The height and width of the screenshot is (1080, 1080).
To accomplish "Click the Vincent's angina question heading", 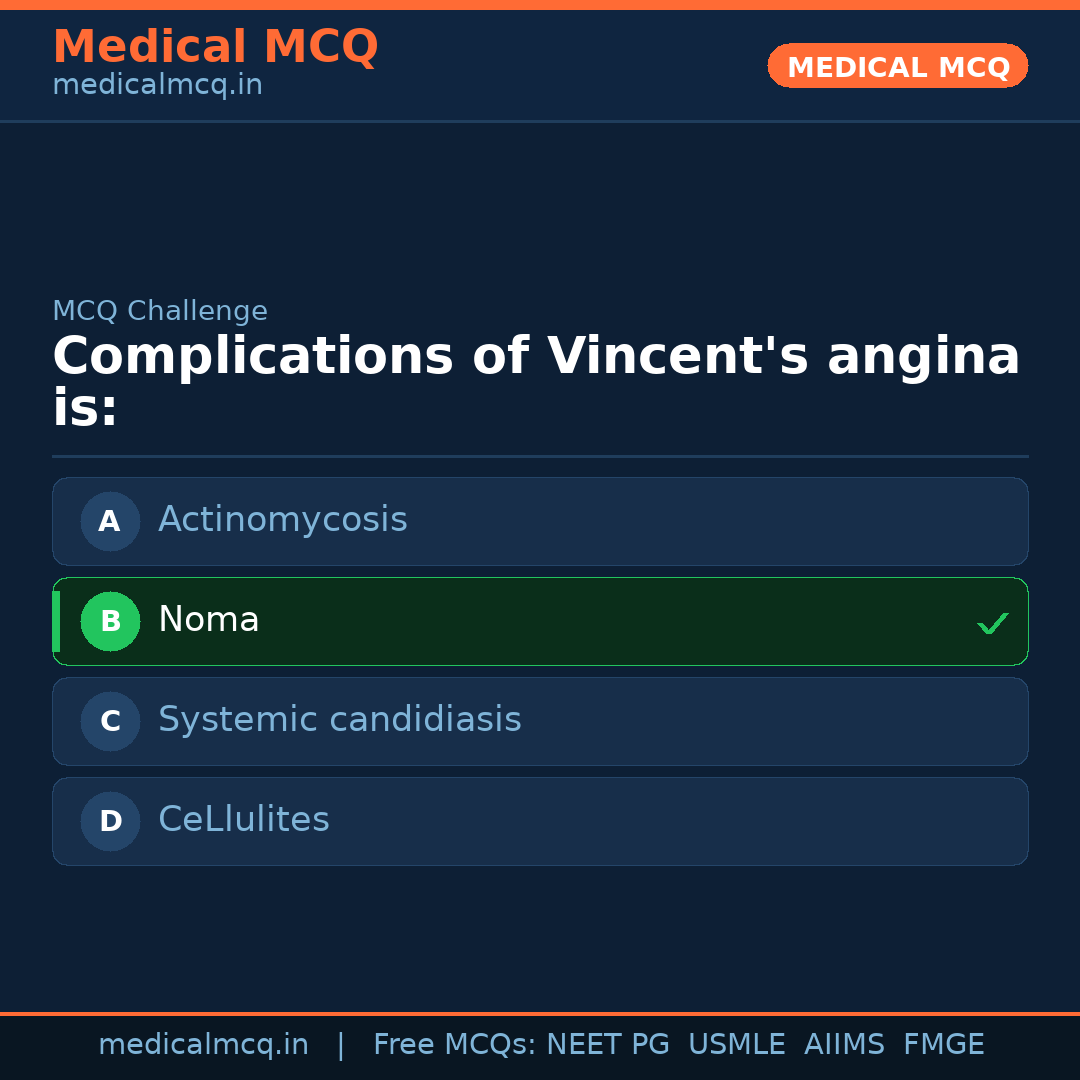I will tap(536, 382).
